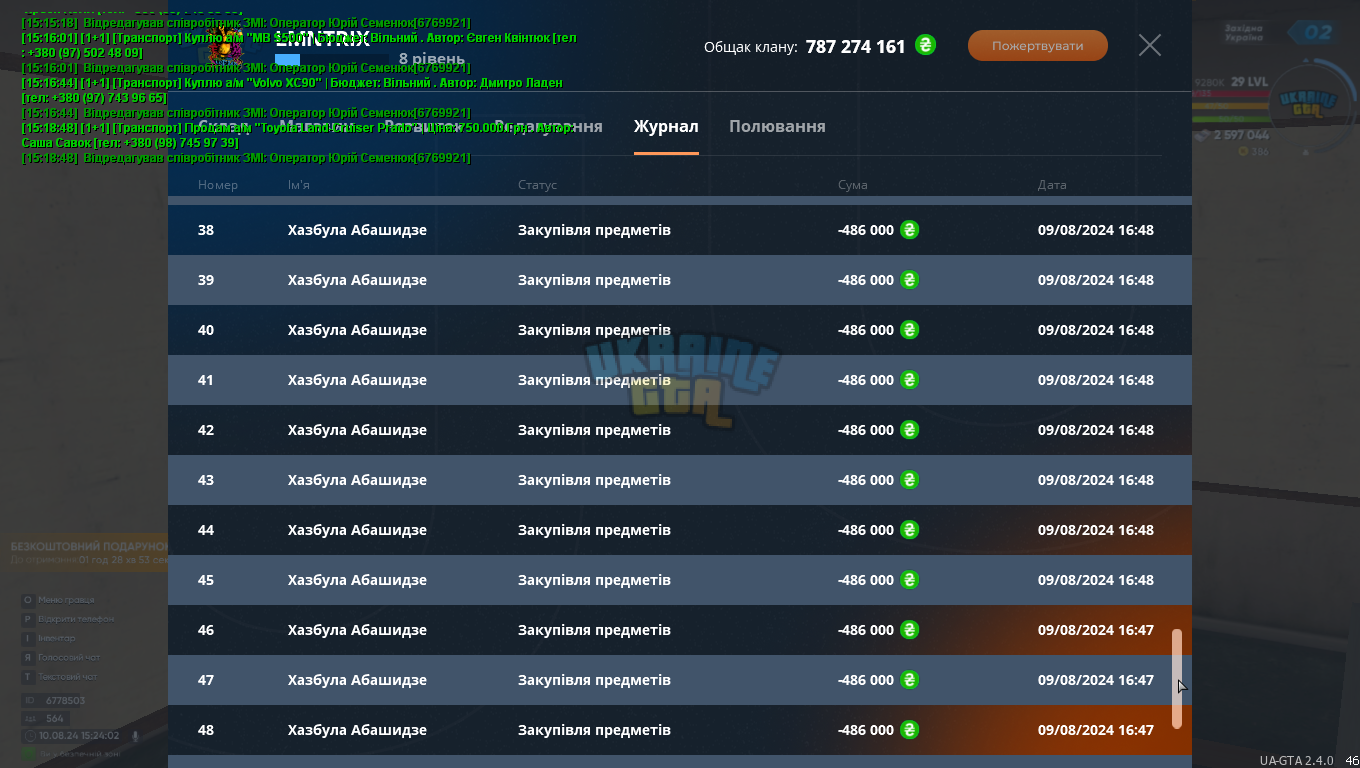Click the orange Пожертвувати button

click(x=1038, y=46)
